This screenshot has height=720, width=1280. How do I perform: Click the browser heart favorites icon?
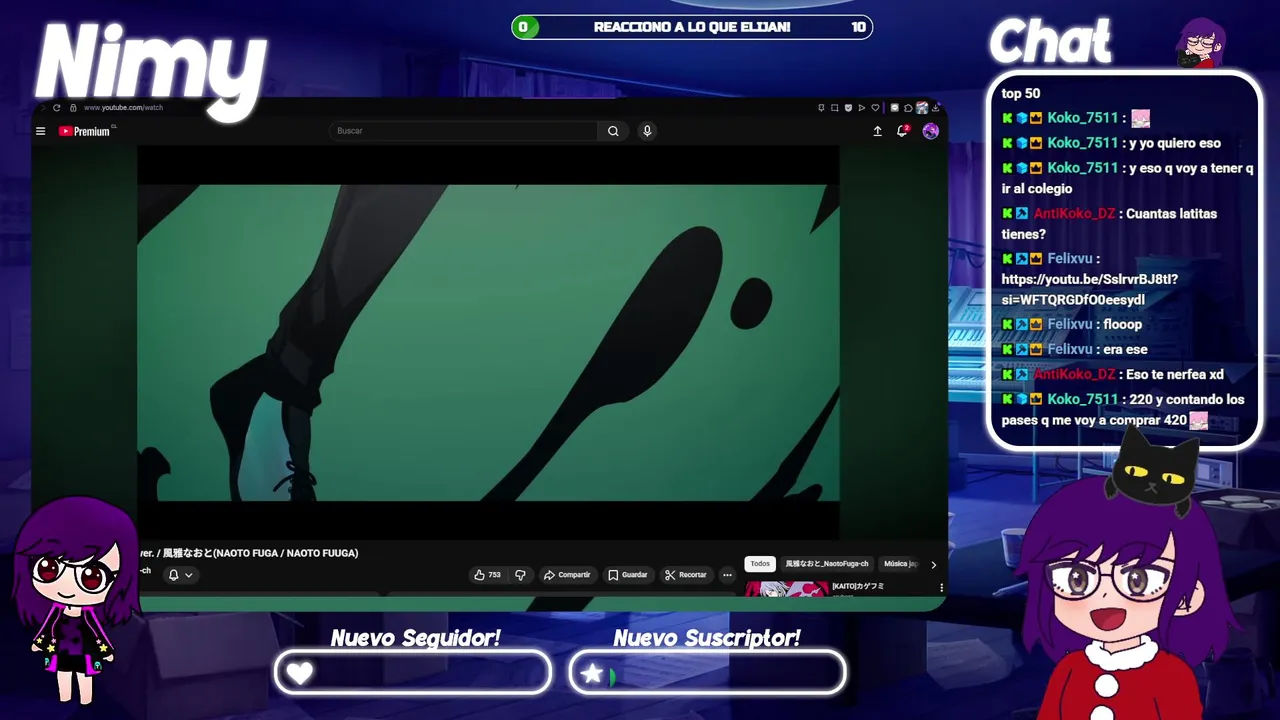(x=875, y=107)
